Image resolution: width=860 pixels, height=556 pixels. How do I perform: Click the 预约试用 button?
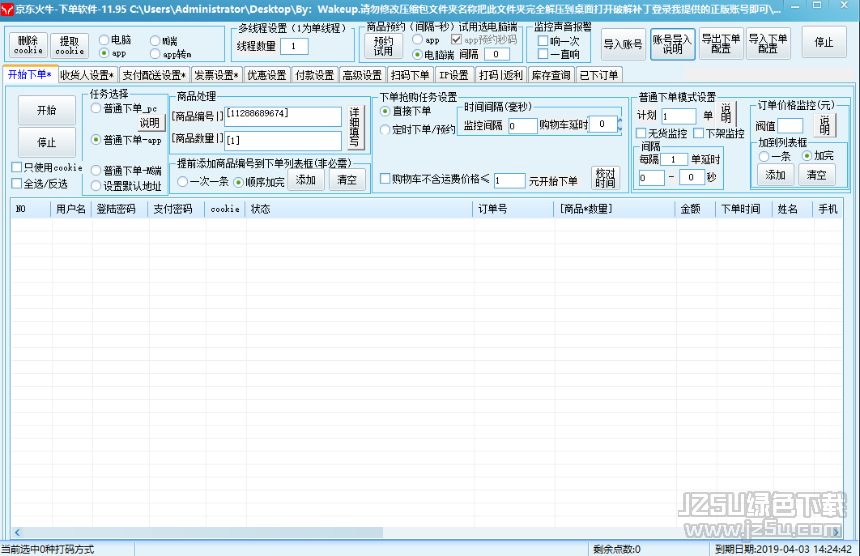click(x=383, y=46)
